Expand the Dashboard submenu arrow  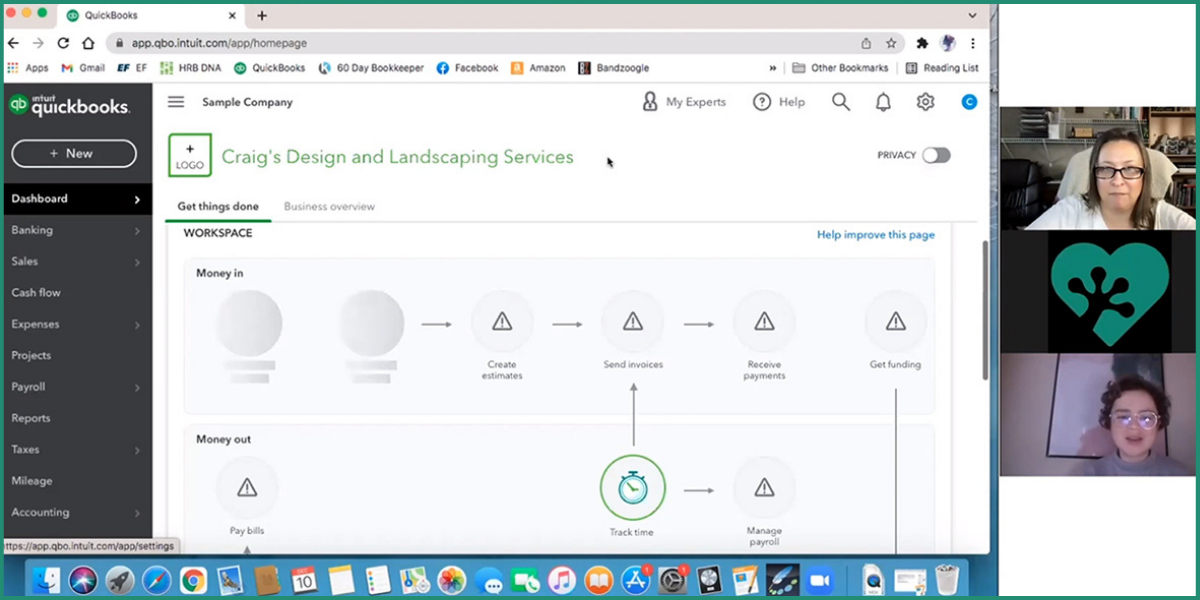point(137,199)
